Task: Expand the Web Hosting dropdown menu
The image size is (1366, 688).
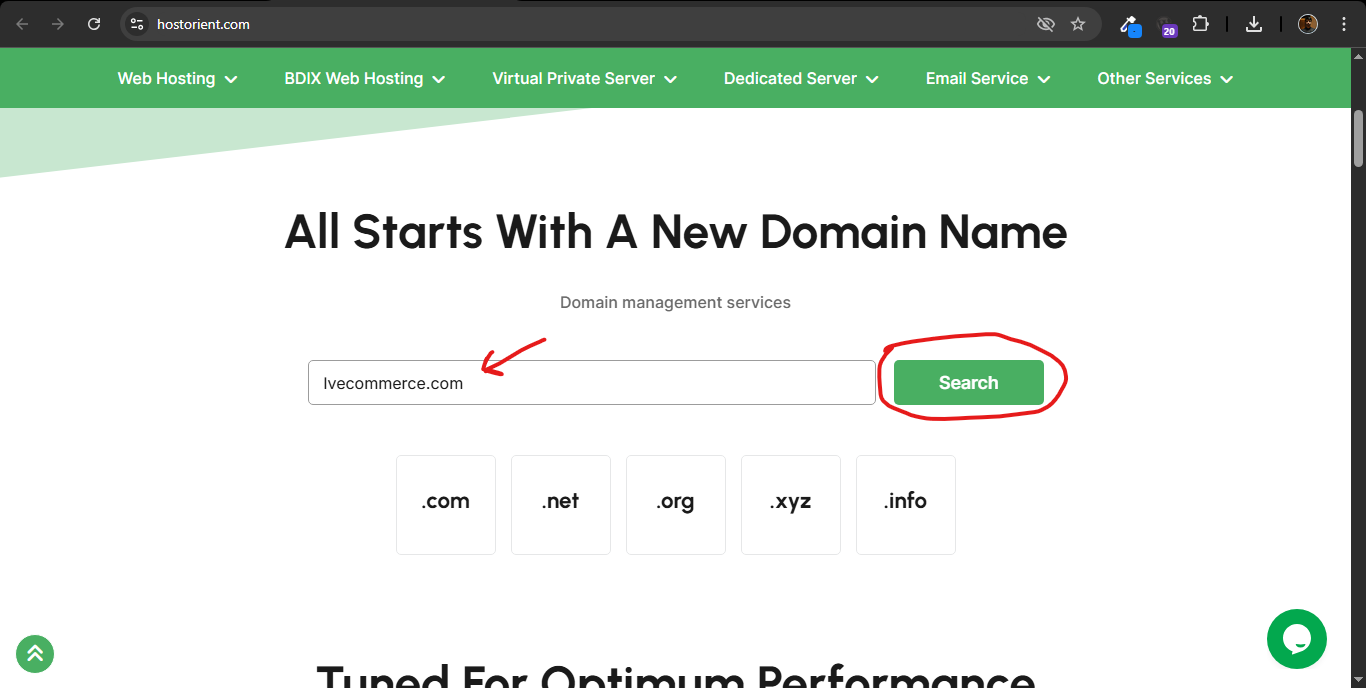Action: pyautogui.click(x=177, y=79)
